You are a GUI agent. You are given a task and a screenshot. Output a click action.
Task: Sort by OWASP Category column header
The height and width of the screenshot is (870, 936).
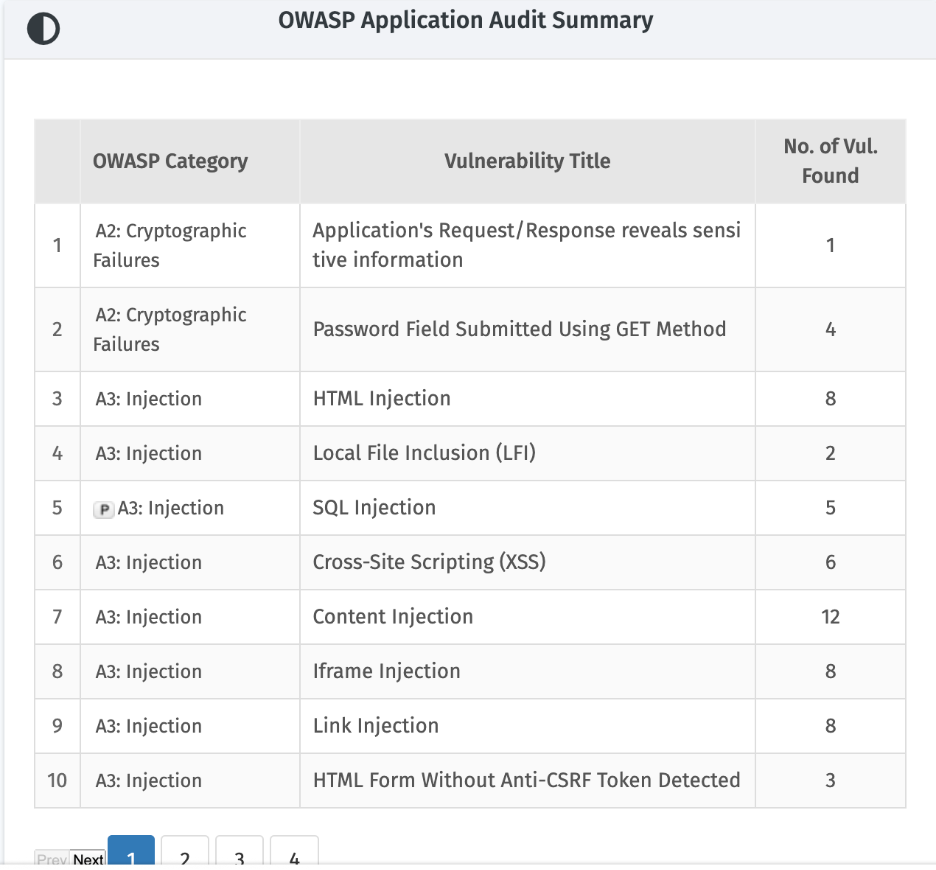pyautogui.click(x=170, y=161)
